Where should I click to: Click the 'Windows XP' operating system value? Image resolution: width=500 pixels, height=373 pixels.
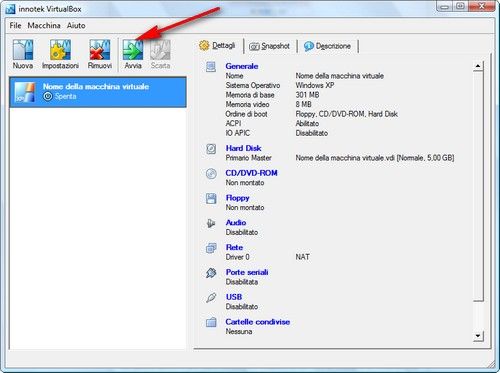315,85
